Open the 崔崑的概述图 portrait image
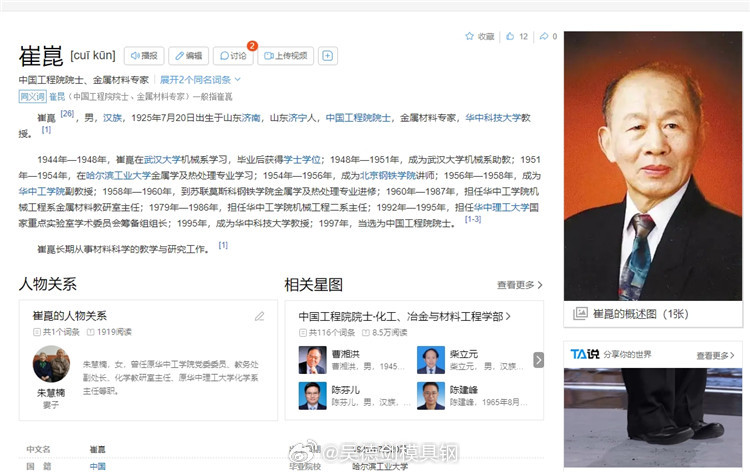This screenshot has width=750, height=472. [x=652, y=163]
